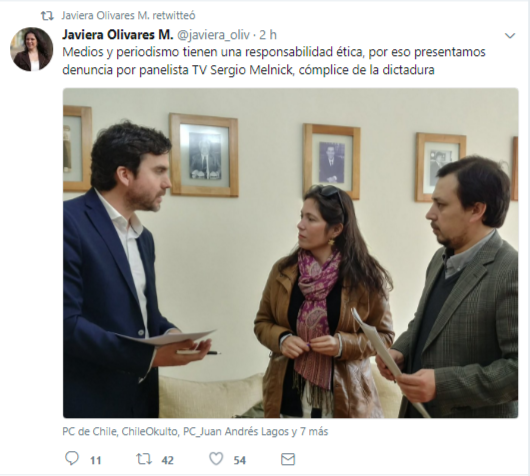Open the attached tweet photo
Screen dimensions: 530x476
290,253
